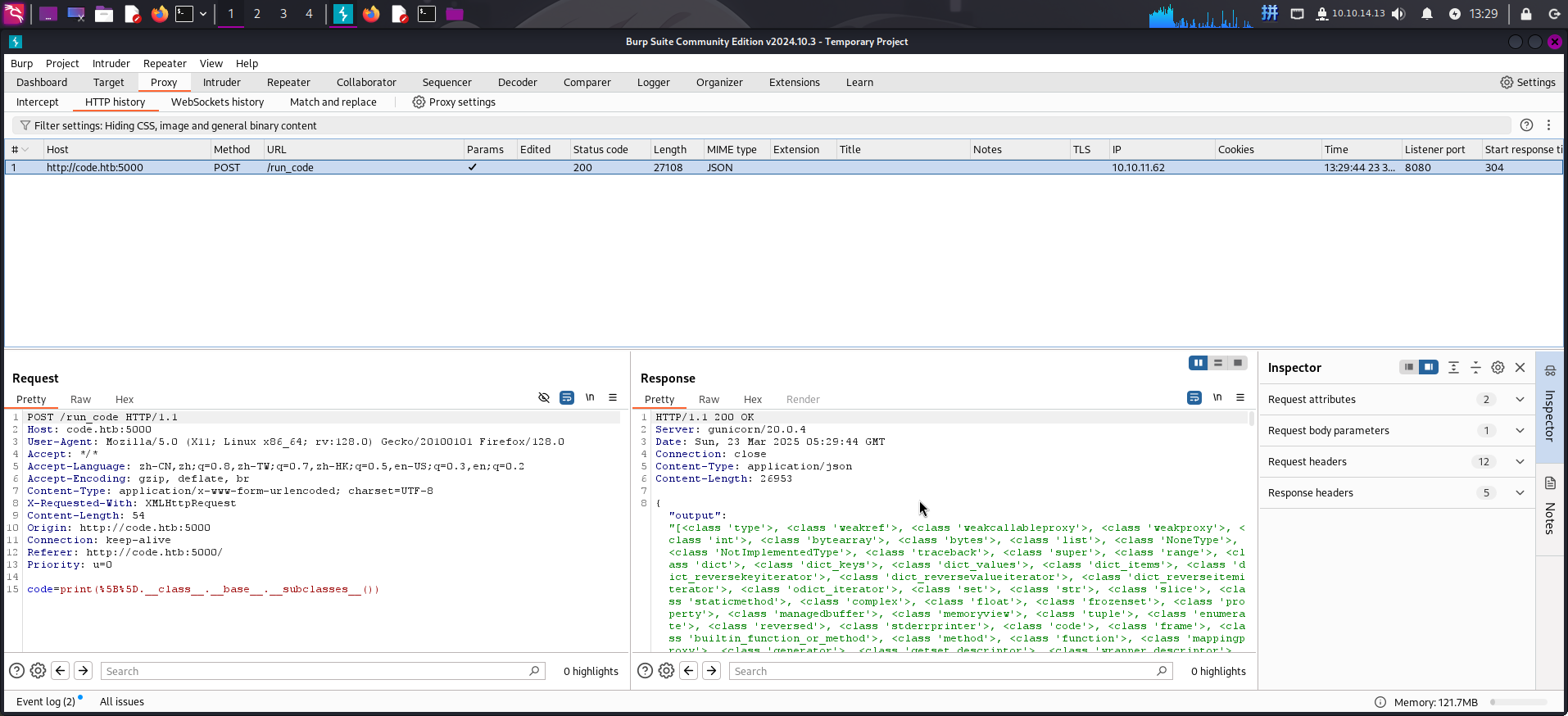1568x716 pixels.
Task: Open All issues panel
Action: (122, 702)
